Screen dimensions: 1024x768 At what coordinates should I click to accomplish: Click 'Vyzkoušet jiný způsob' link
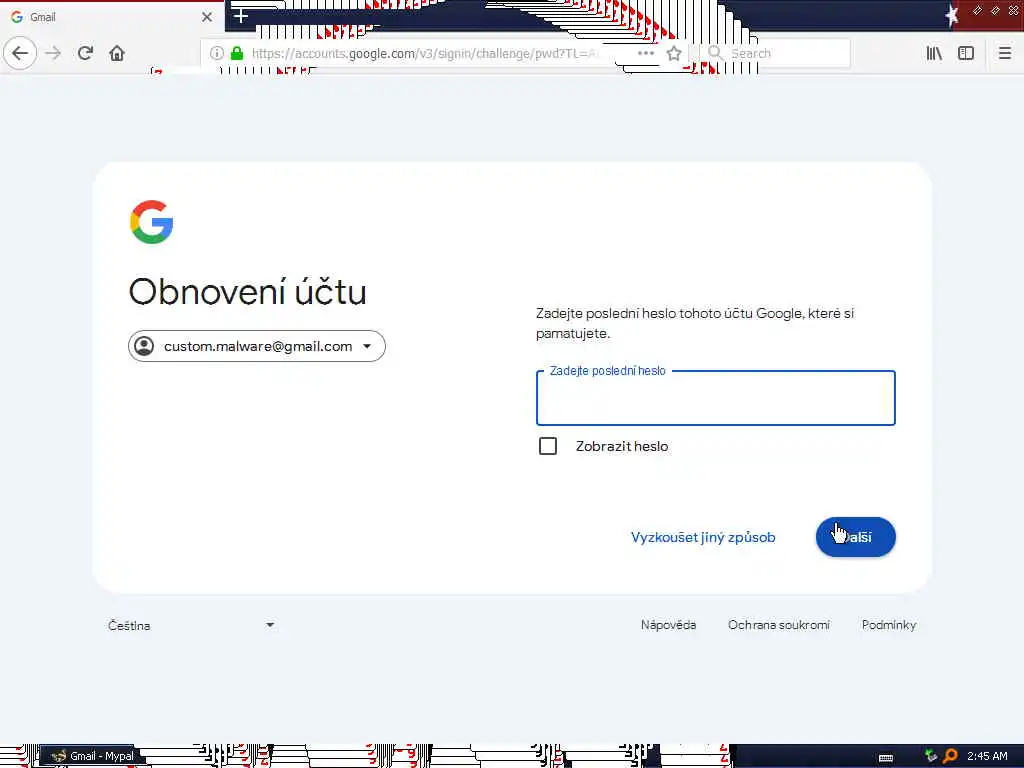click(703, 537)
